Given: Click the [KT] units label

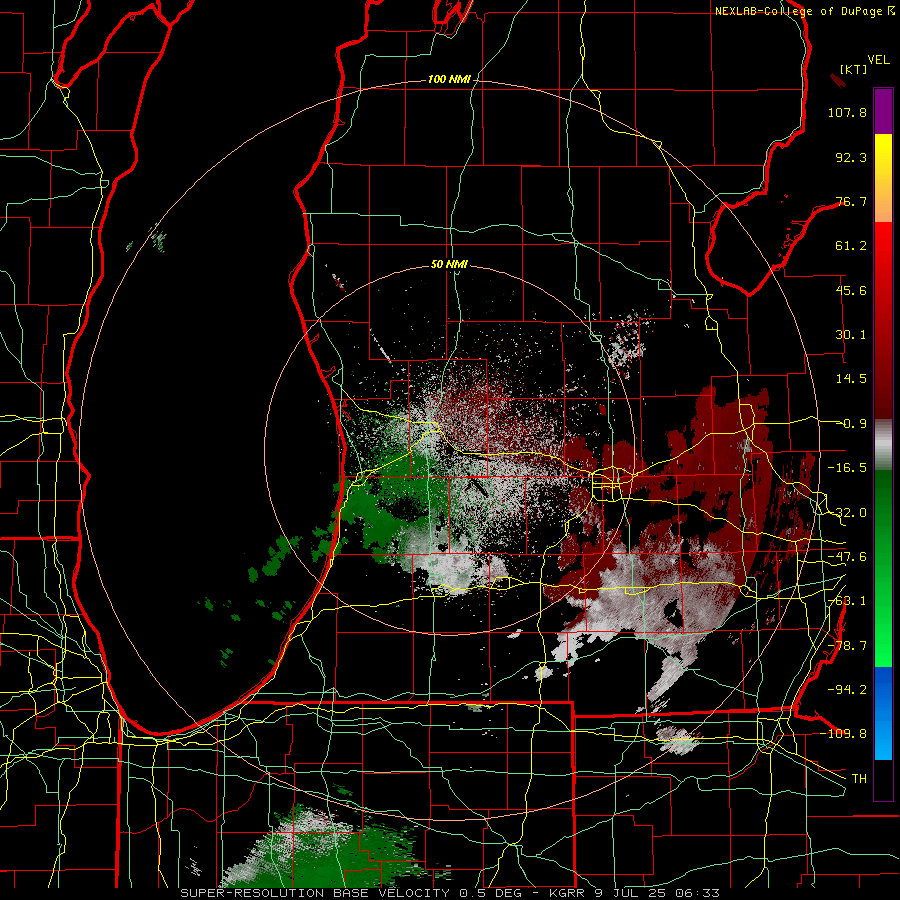Looking at the screenshot, I should coord(854,69).
